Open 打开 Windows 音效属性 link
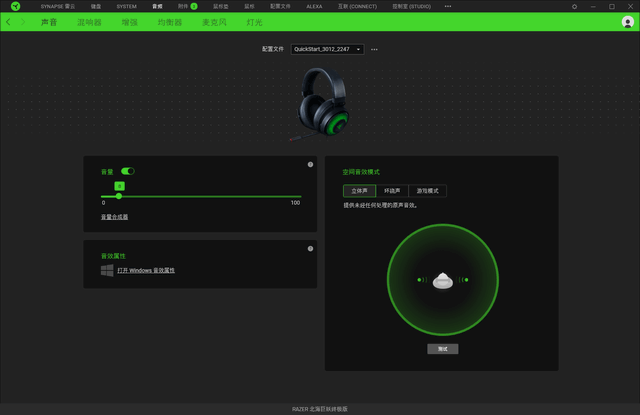This screenshot has width=640, height=415. click(146, 270)
